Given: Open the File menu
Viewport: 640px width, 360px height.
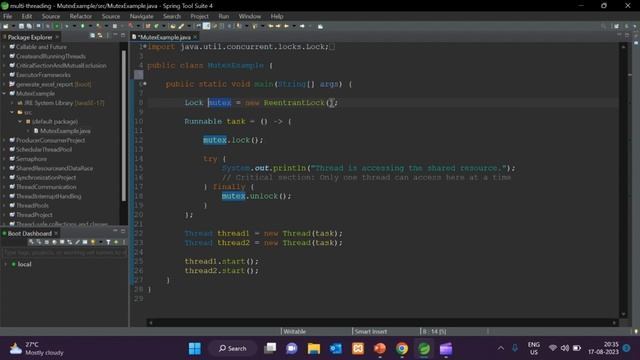Looking at the screenshot, I should [x=7, y=16].
